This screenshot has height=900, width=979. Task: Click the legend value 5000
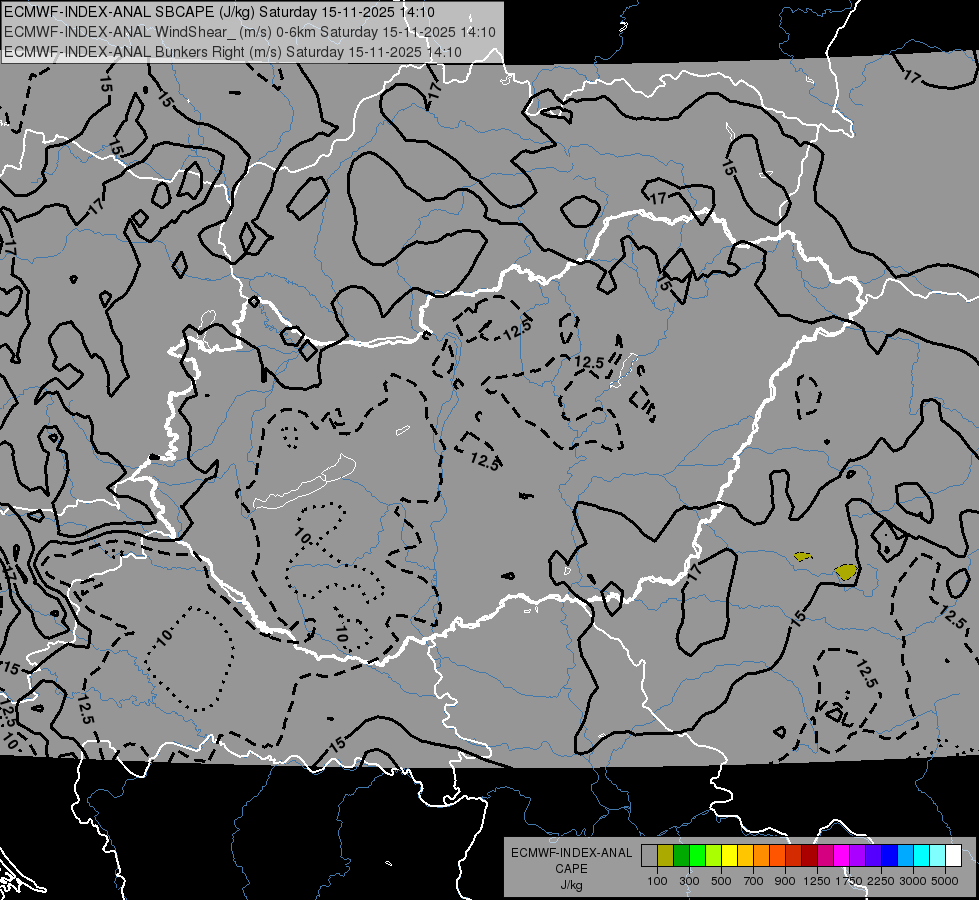945,881
